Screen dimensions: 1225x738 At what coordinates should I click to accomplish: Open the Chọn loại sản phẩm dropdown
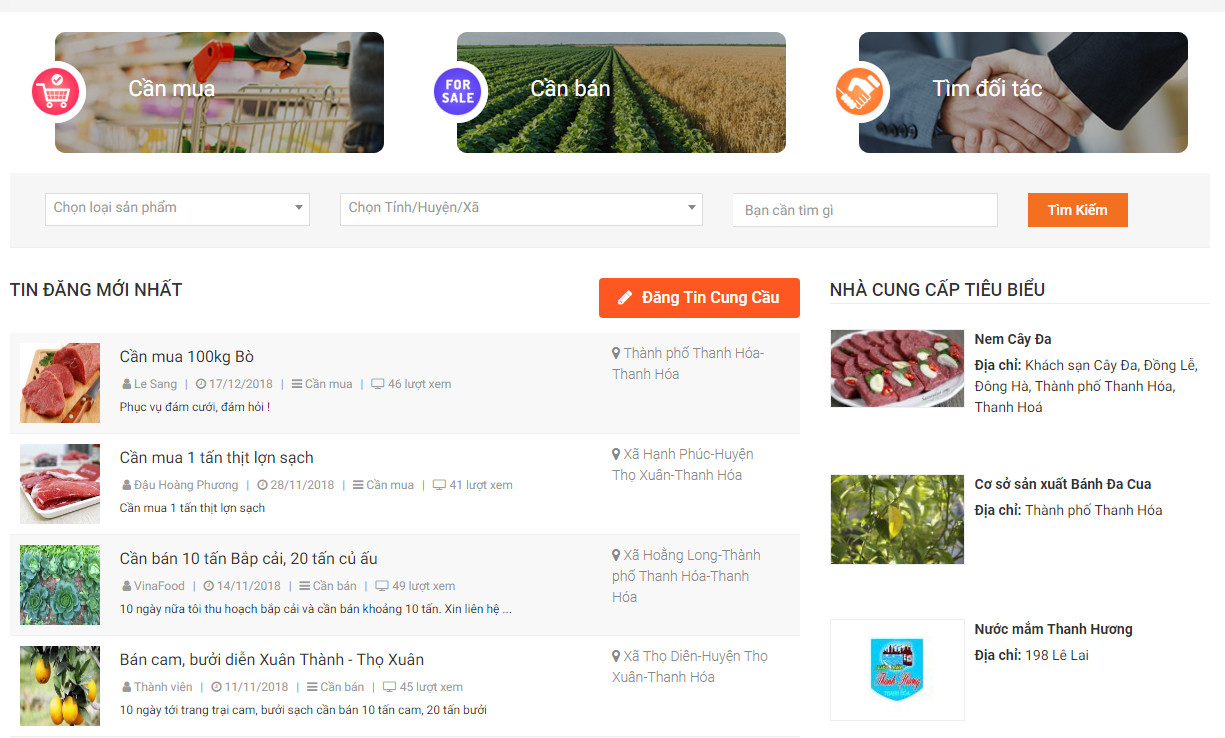(177, 208)
